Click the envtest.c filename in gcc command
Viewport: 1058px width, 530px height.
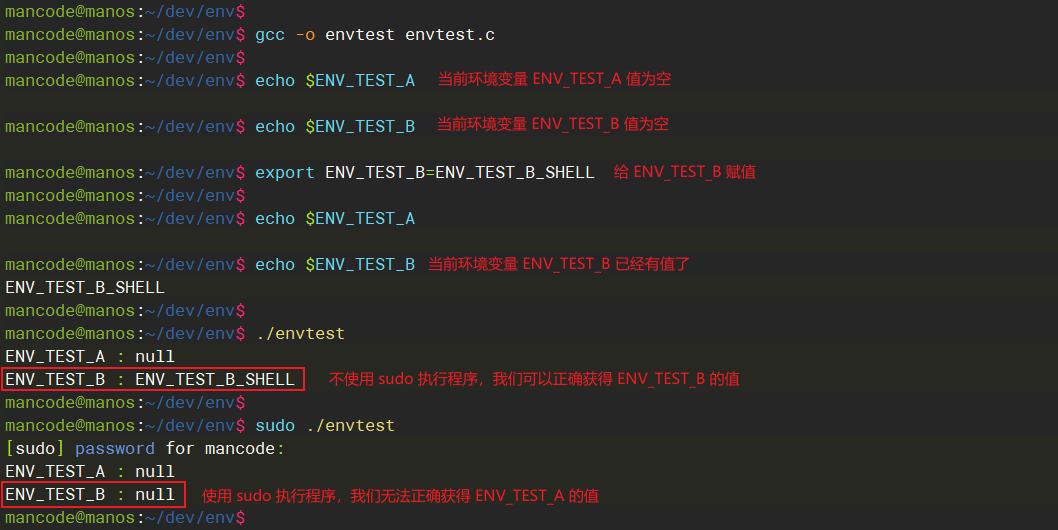449,35
